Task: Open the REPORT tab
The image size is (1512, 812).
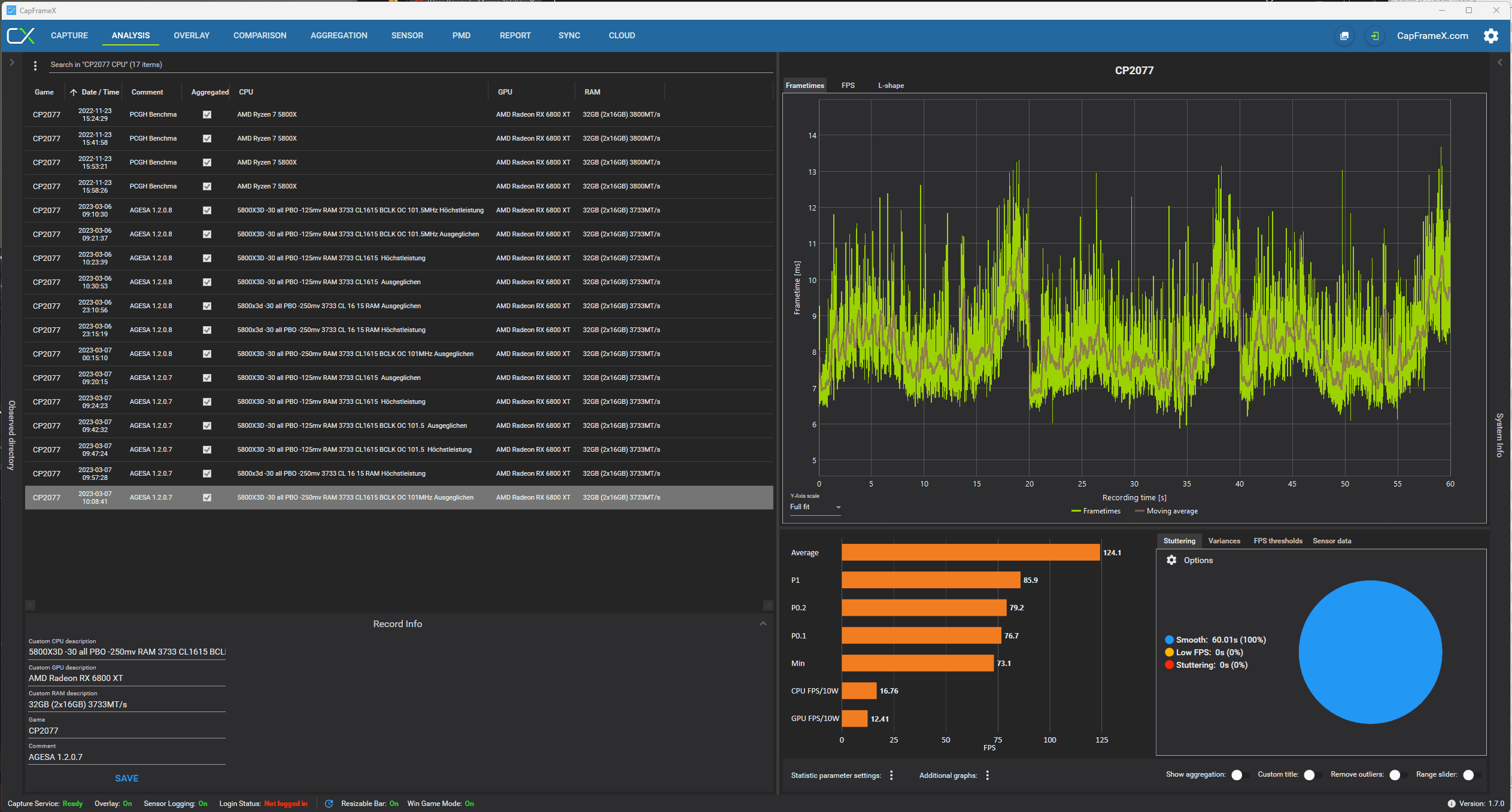Action: point(515,35)
